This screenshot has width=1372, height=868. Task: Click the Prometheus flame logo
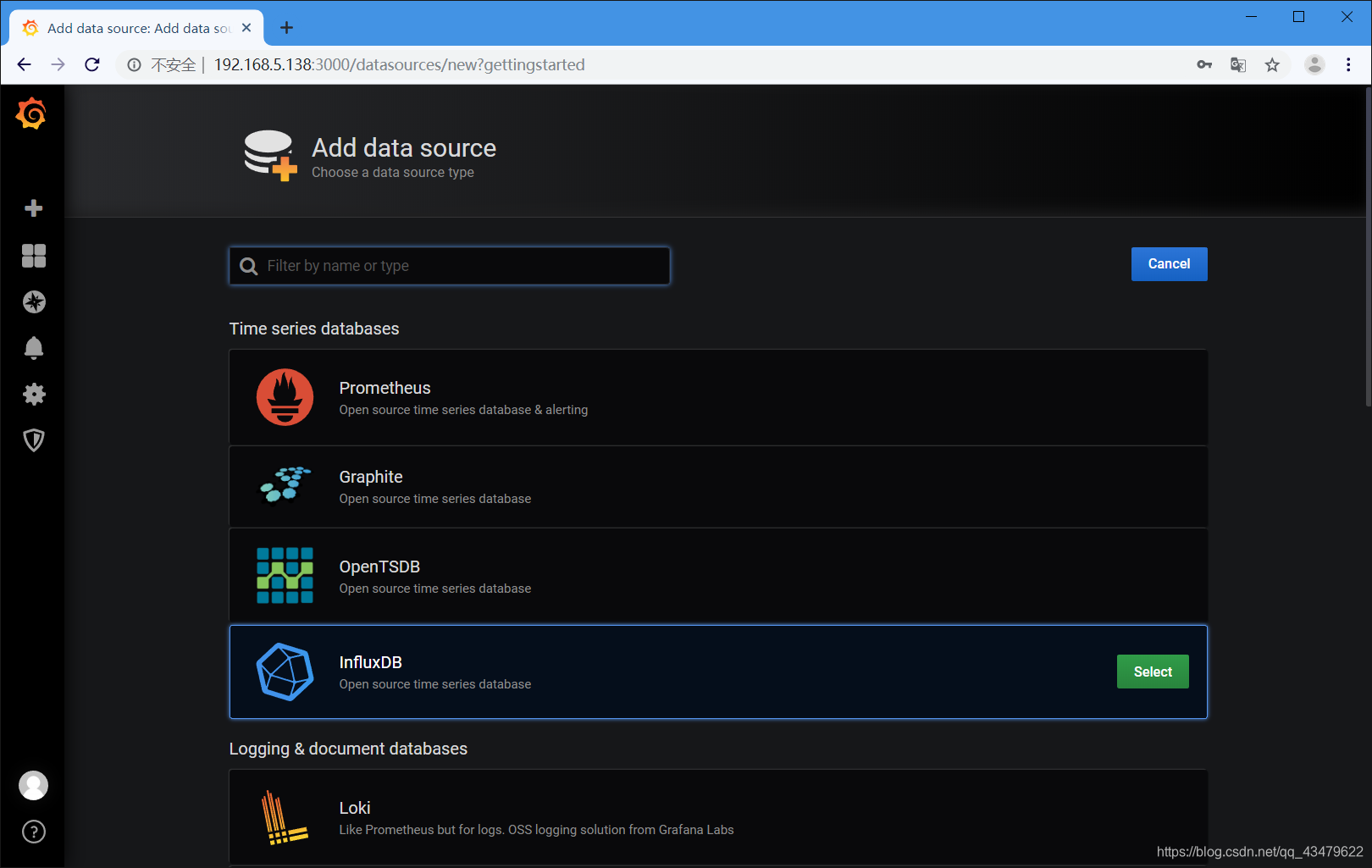coord(285,397)
